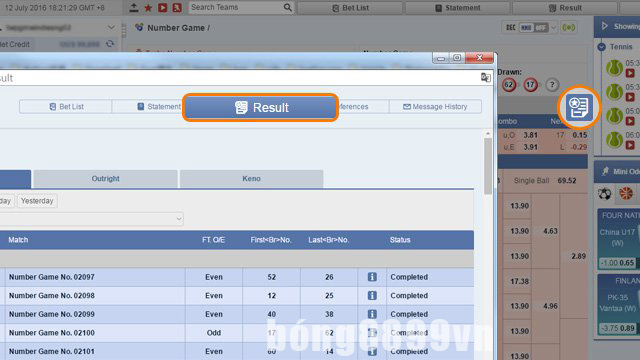
Task: Refresh the Bet Credit balance
Action: pyautogui.click(x=110, y=44)
